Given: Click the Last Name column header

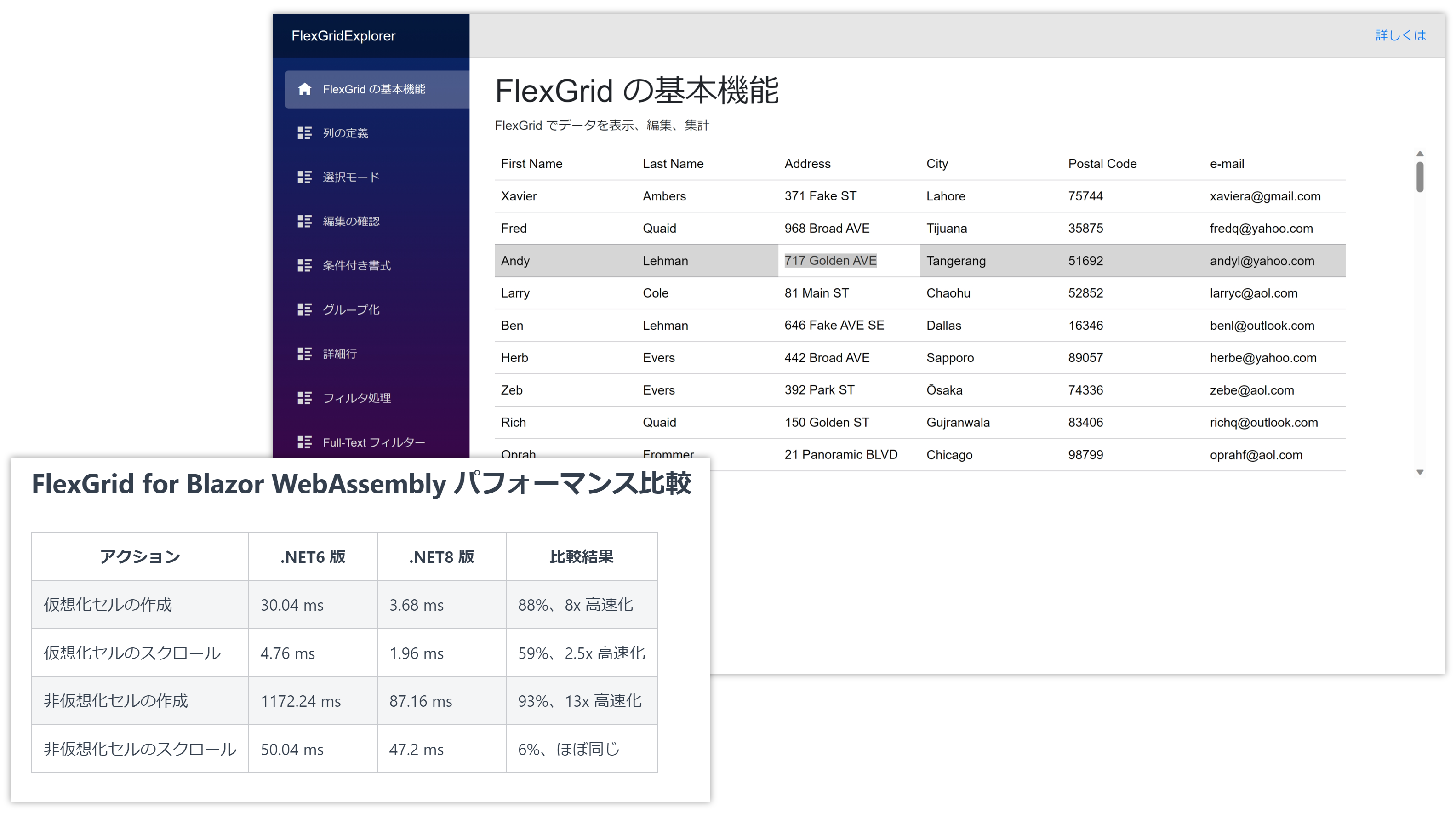Looking at the screenshot, I should click(707, 164).
